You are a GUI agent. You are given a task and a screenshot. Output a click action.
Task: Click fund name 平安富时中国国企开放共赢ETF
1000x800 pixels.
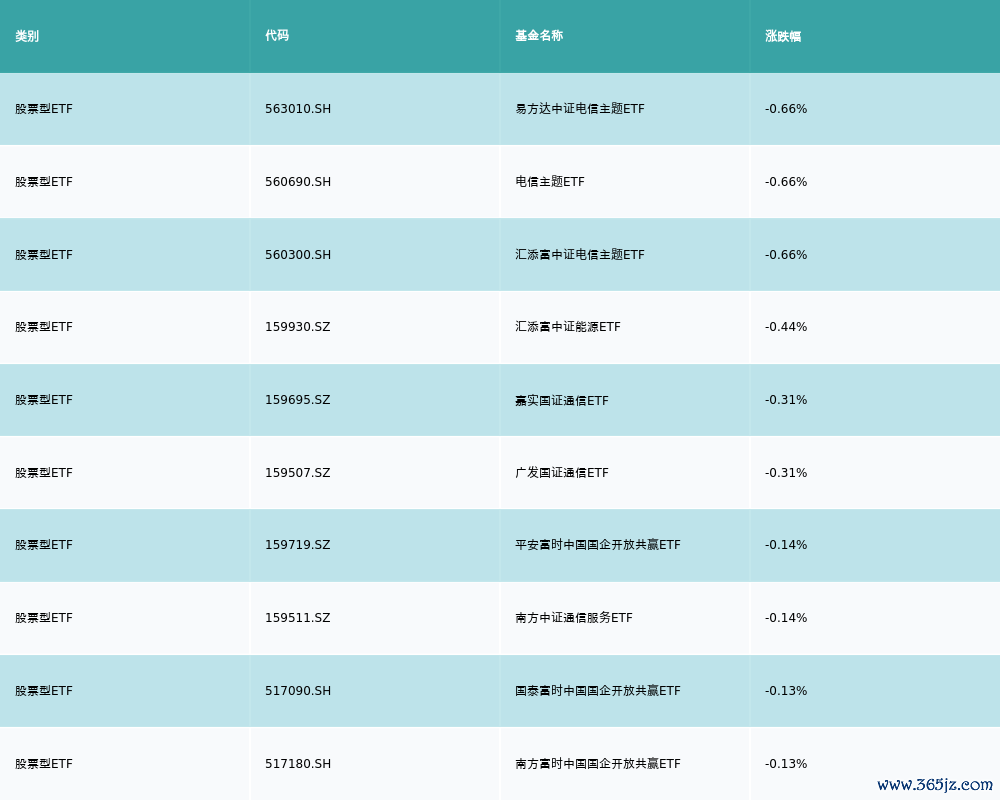coord(598,545)
